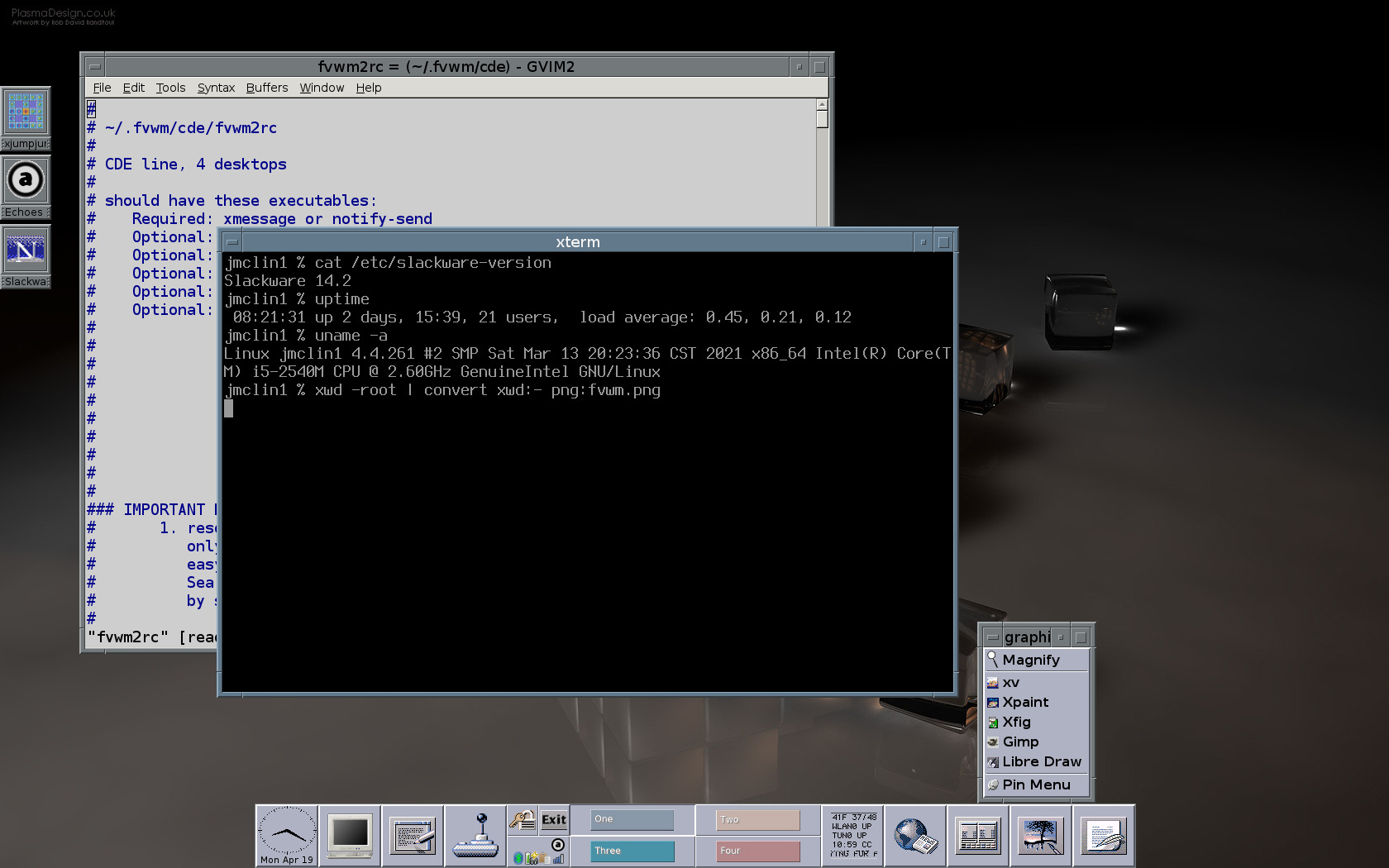Viewport: 1389px width, 868px height.
Task: Click the lock screen padlock icon
Action: pyautogui.click(x=523, y=820)
